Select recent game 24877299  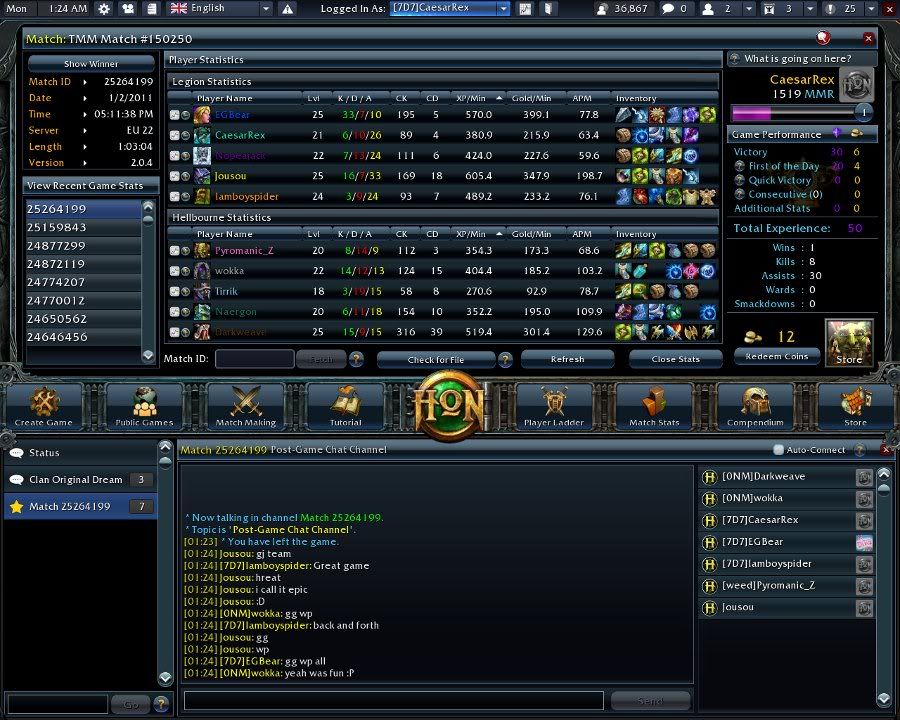[83, 246]
